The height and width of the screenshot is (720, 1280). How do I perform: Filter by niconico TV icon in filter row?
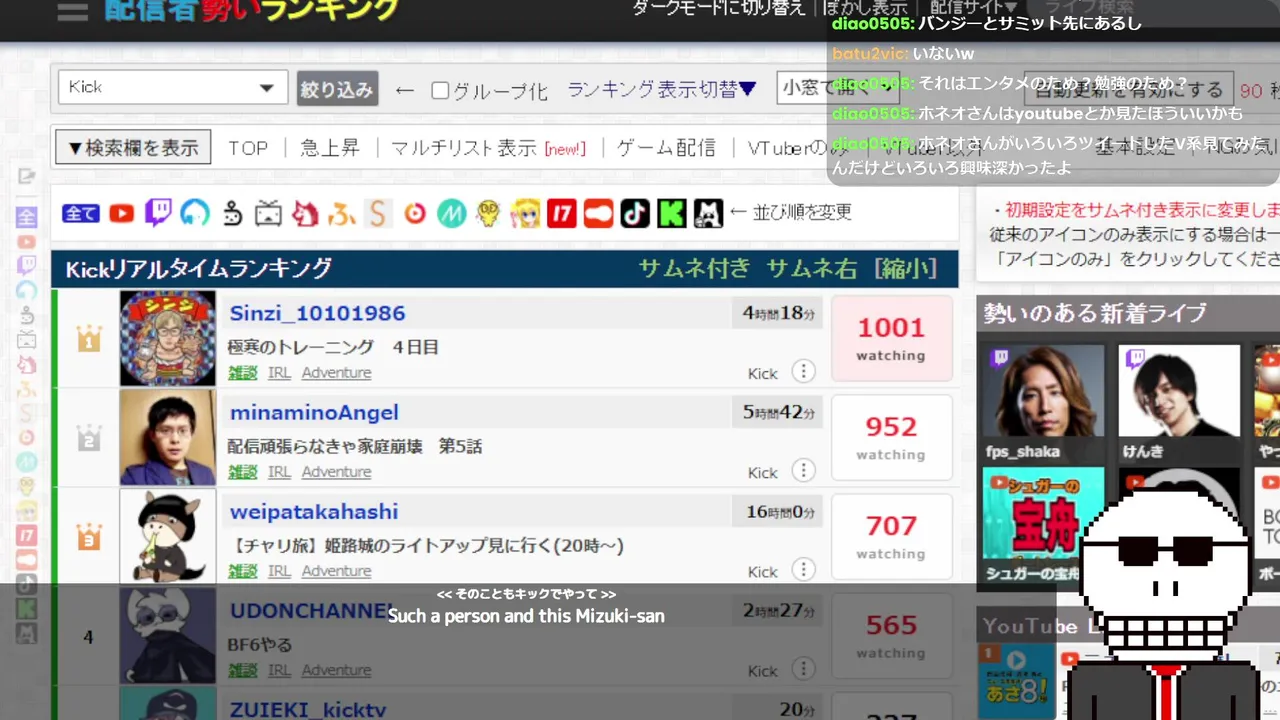click(x=268, y=213)
